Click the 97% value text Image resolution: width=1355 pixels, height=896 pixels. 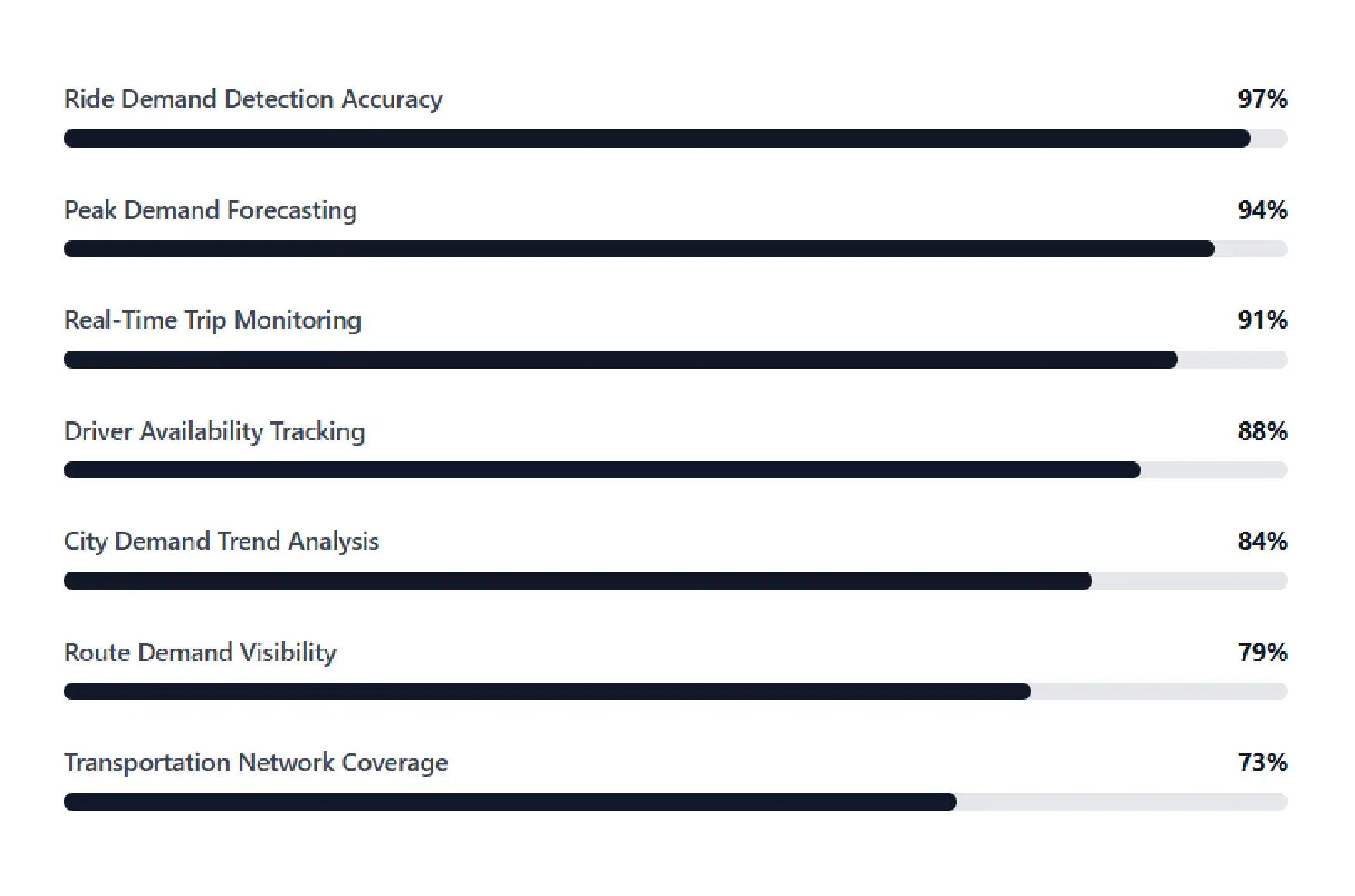pyautogui.click(x=1263, y=99)
